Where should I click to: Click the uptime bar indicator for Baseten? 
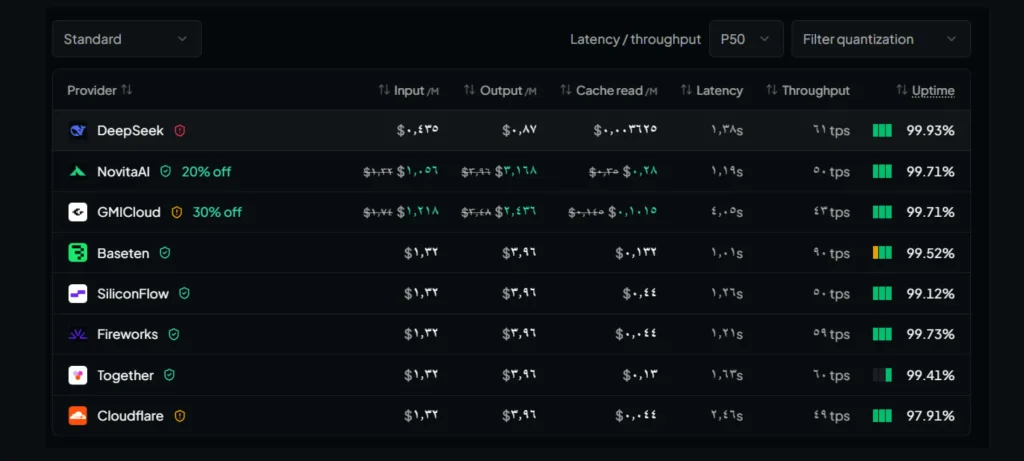click(882, 253)
